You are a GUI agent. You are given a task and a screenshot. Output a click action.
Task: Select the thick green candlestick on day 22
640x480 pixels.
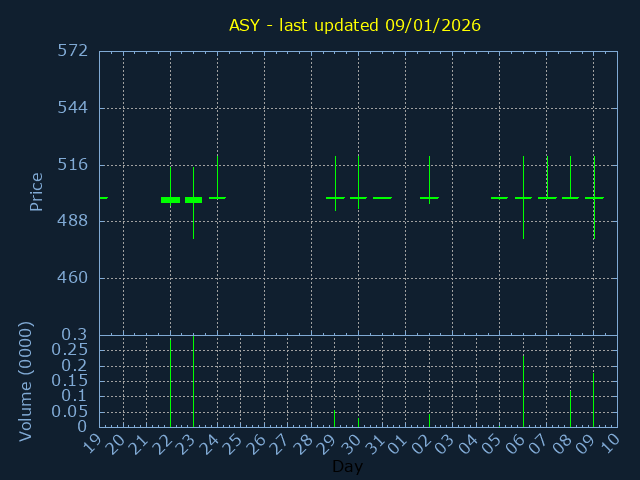click(170, 200)
